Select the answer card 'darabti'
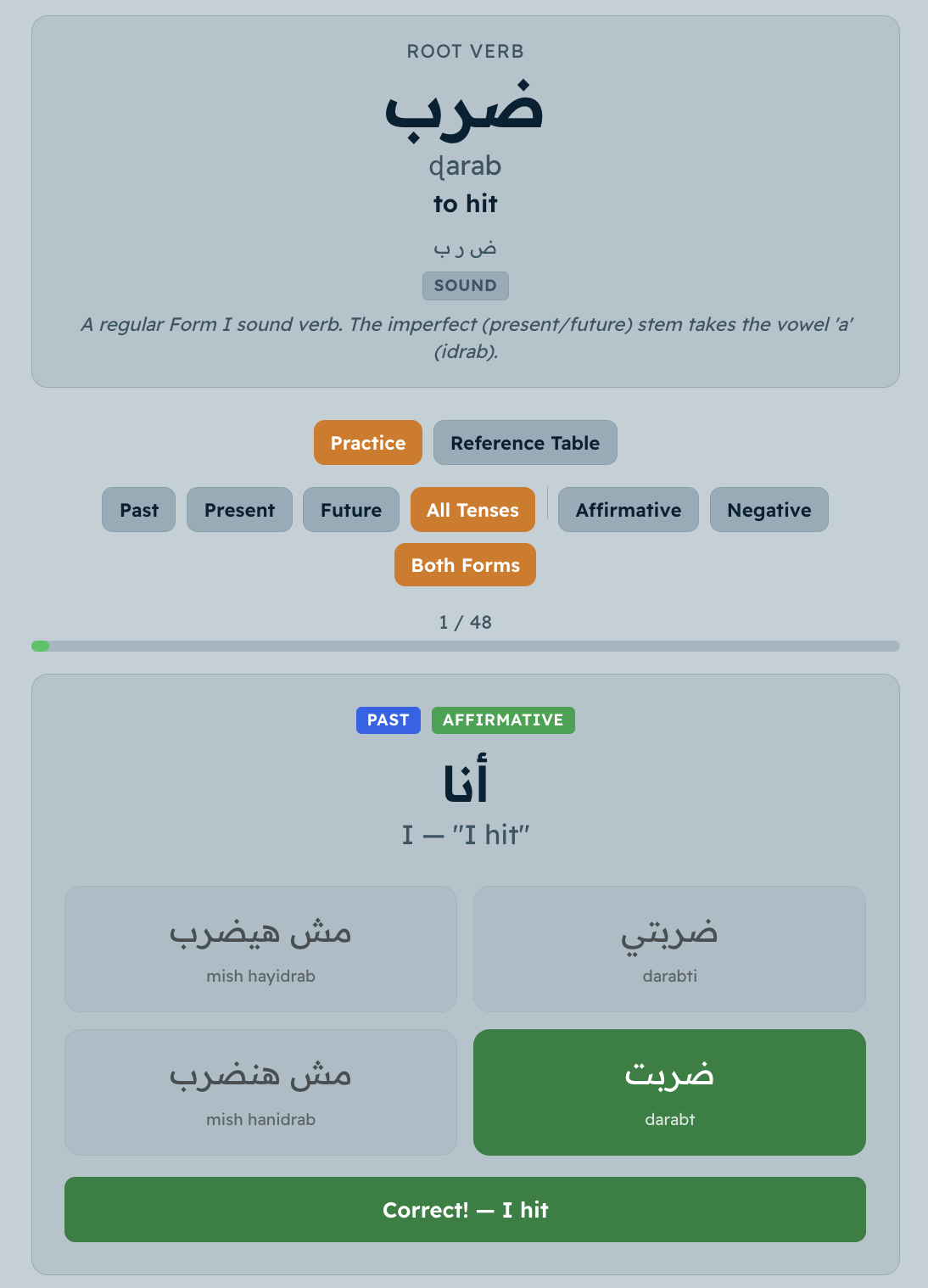Screen dimensions: 928x1288 coord(669,948)
